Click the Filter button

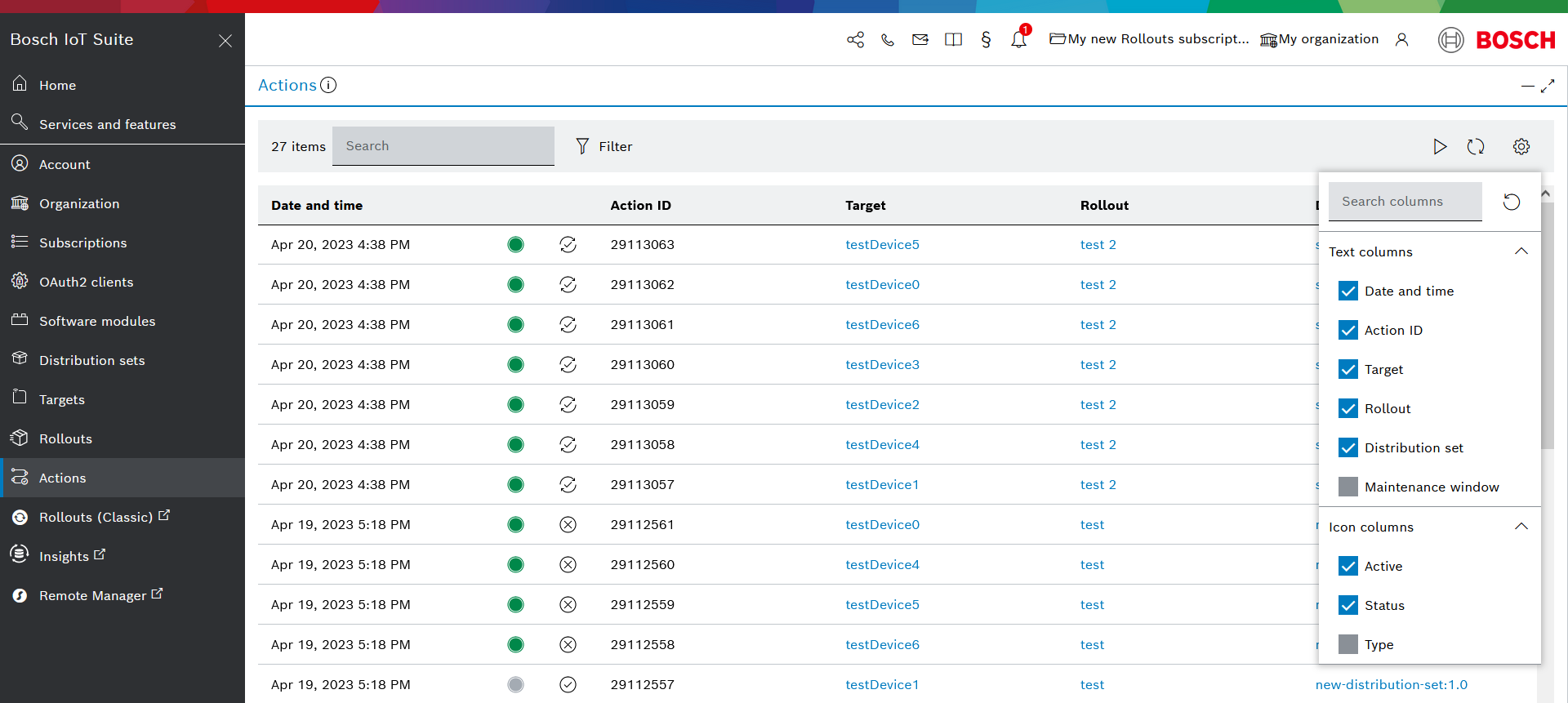click(604, 147)
